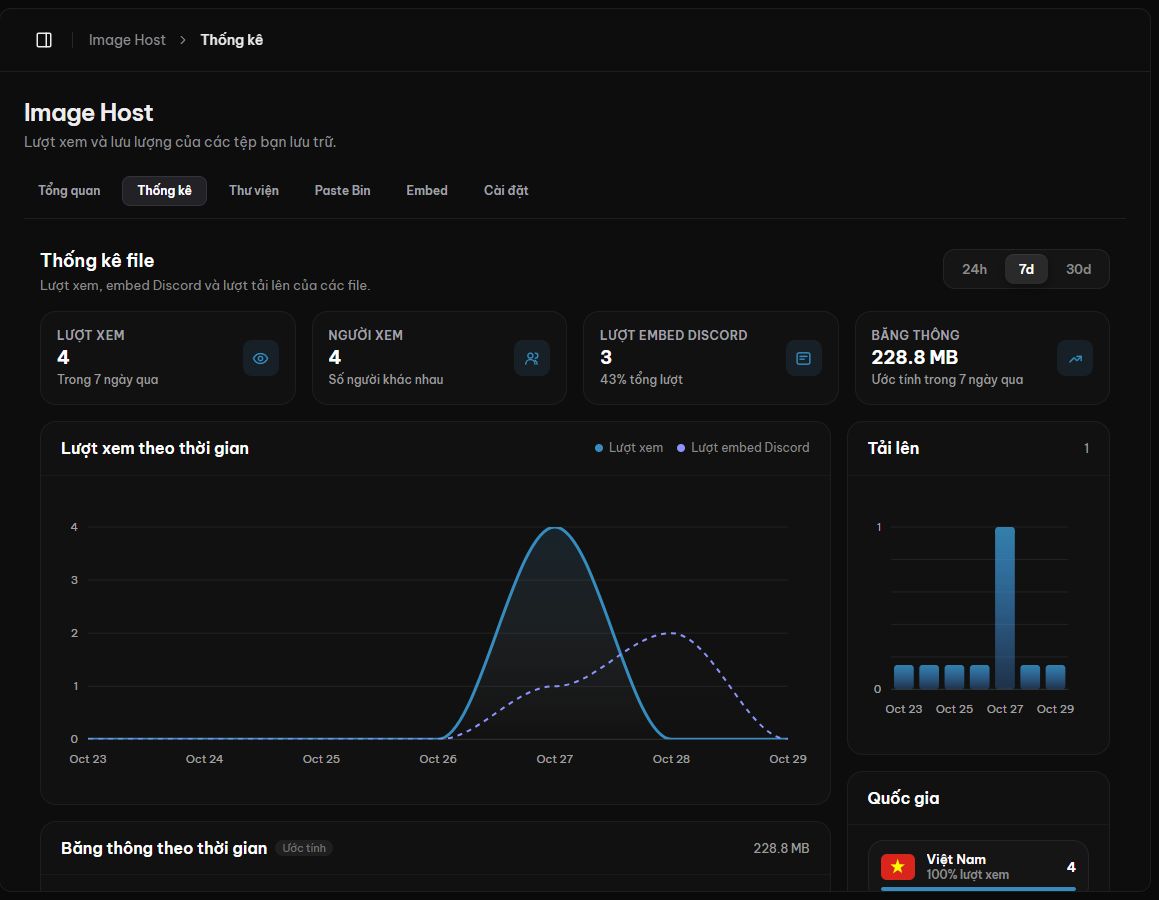Click the breadcrumb chevron separator

pyautogui.click(x=183, y=40)
